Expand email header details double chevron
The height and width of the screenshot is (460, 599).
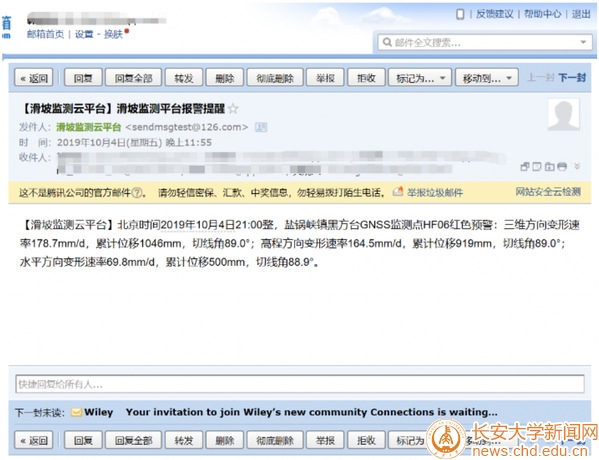click(x=577, y=166)
